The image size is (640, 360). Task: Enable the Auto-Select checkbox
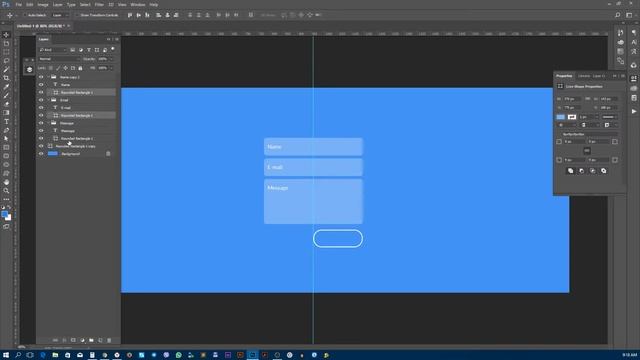(24, 15)
